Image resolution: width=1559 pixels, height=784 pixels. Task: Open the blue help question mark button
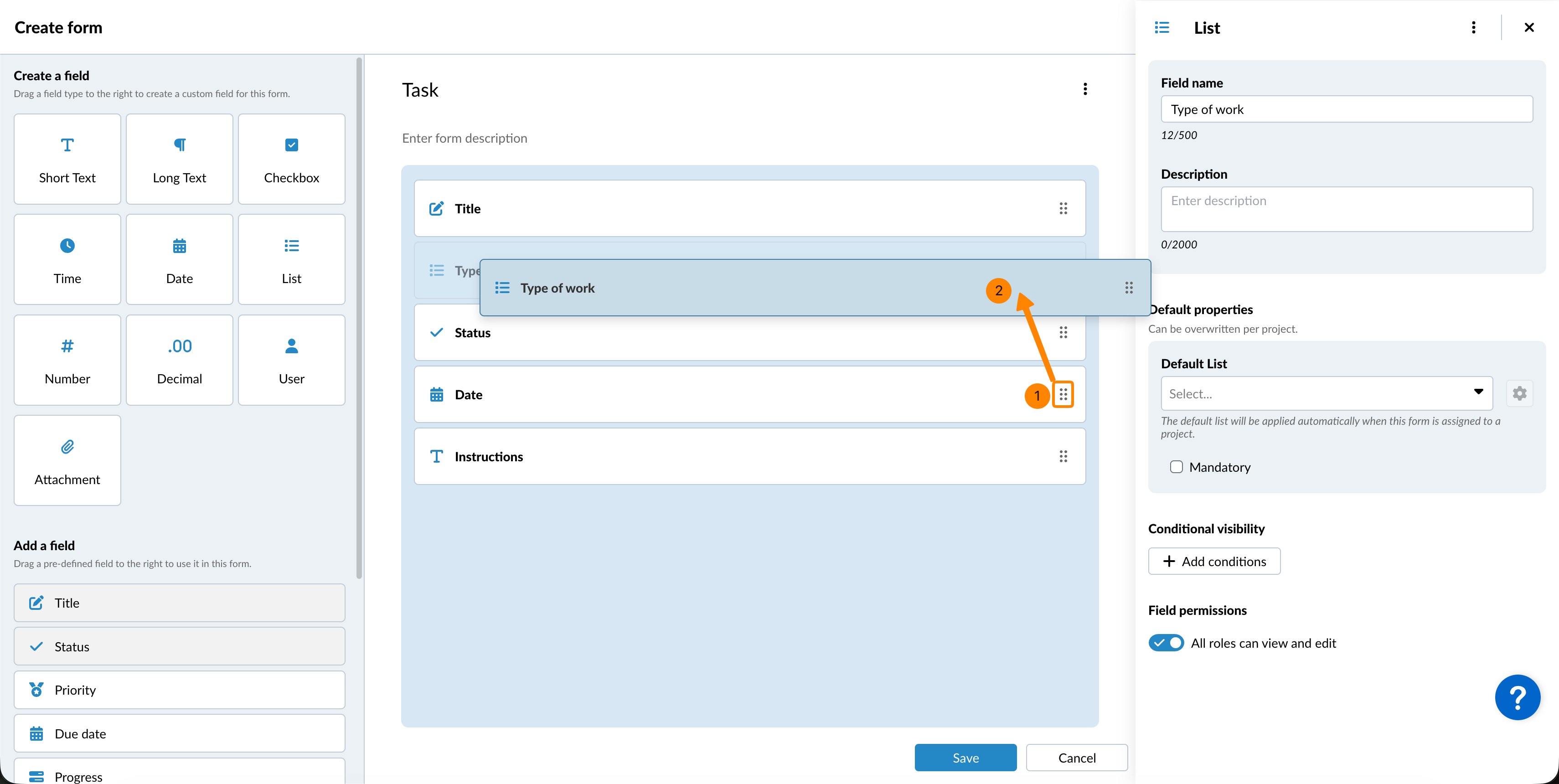coord(1517,697)
